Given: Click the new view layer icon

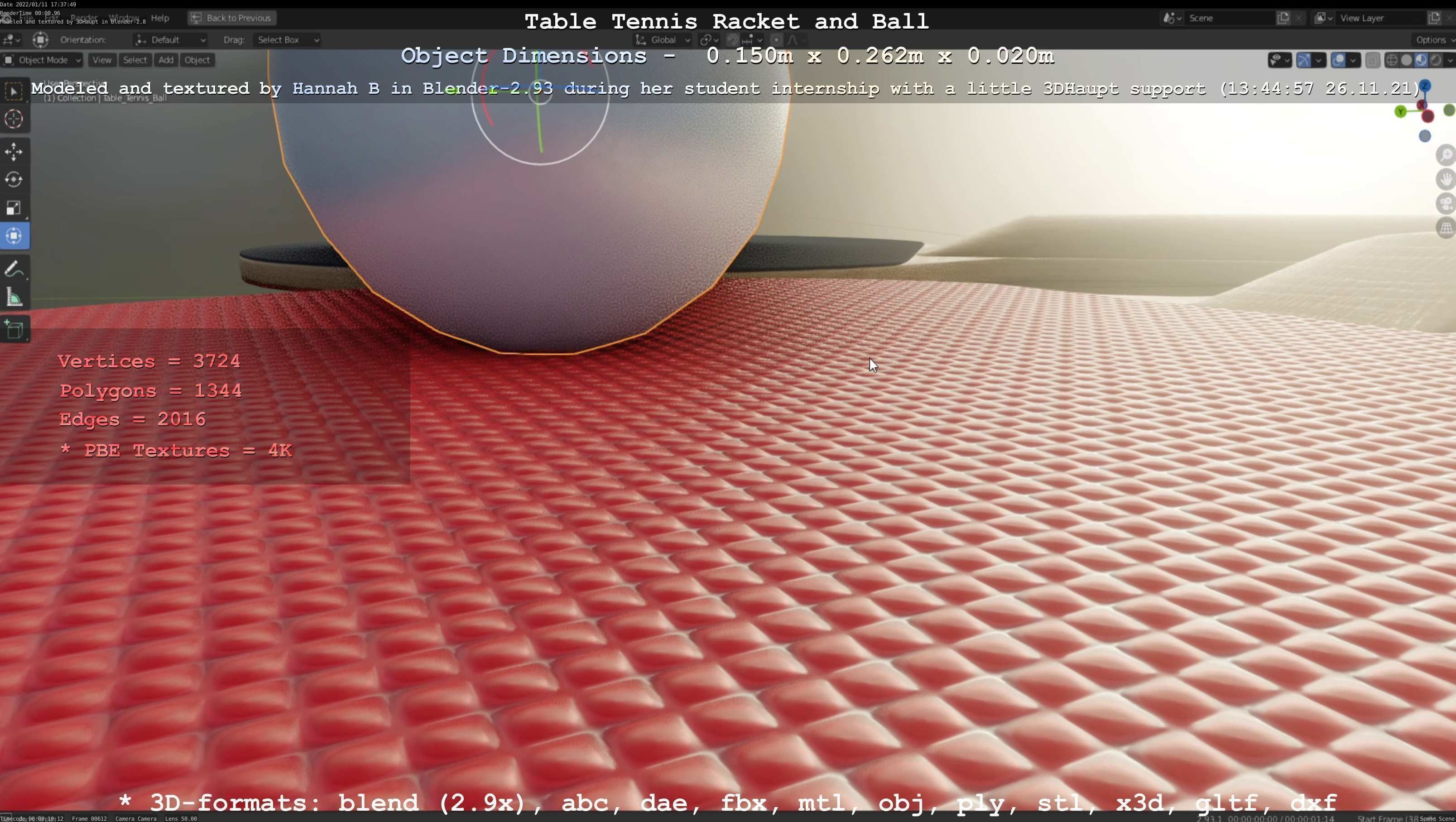Looking at the screenshot, I should click(x=1435, y=18).
